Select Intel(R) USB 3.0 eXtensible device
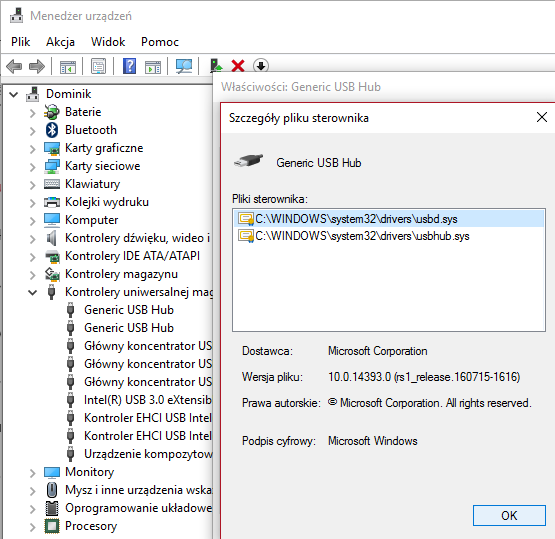The height and width of the screenshot is (539, 555). click(147, 400)
